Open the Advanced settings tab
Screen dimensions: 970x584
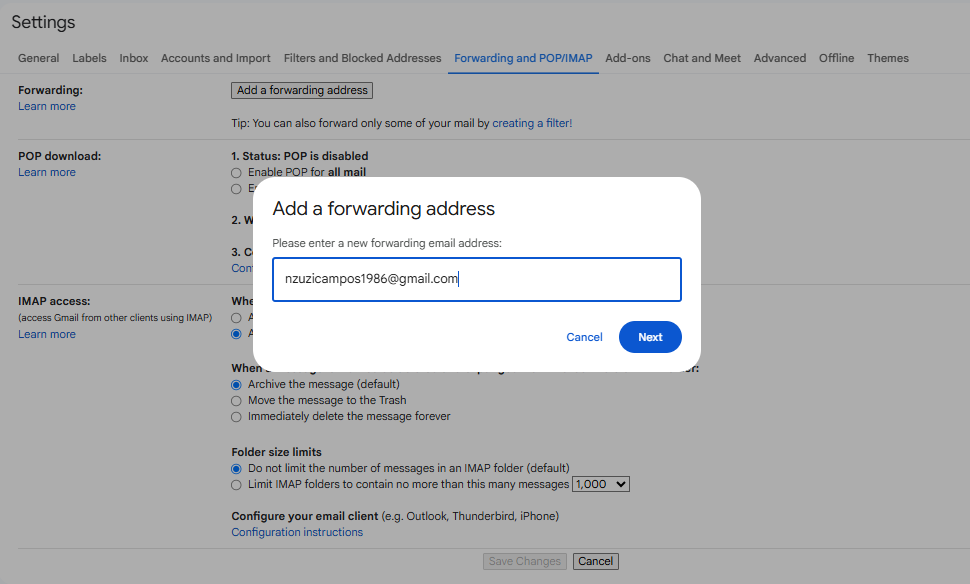tap(779, 58)
